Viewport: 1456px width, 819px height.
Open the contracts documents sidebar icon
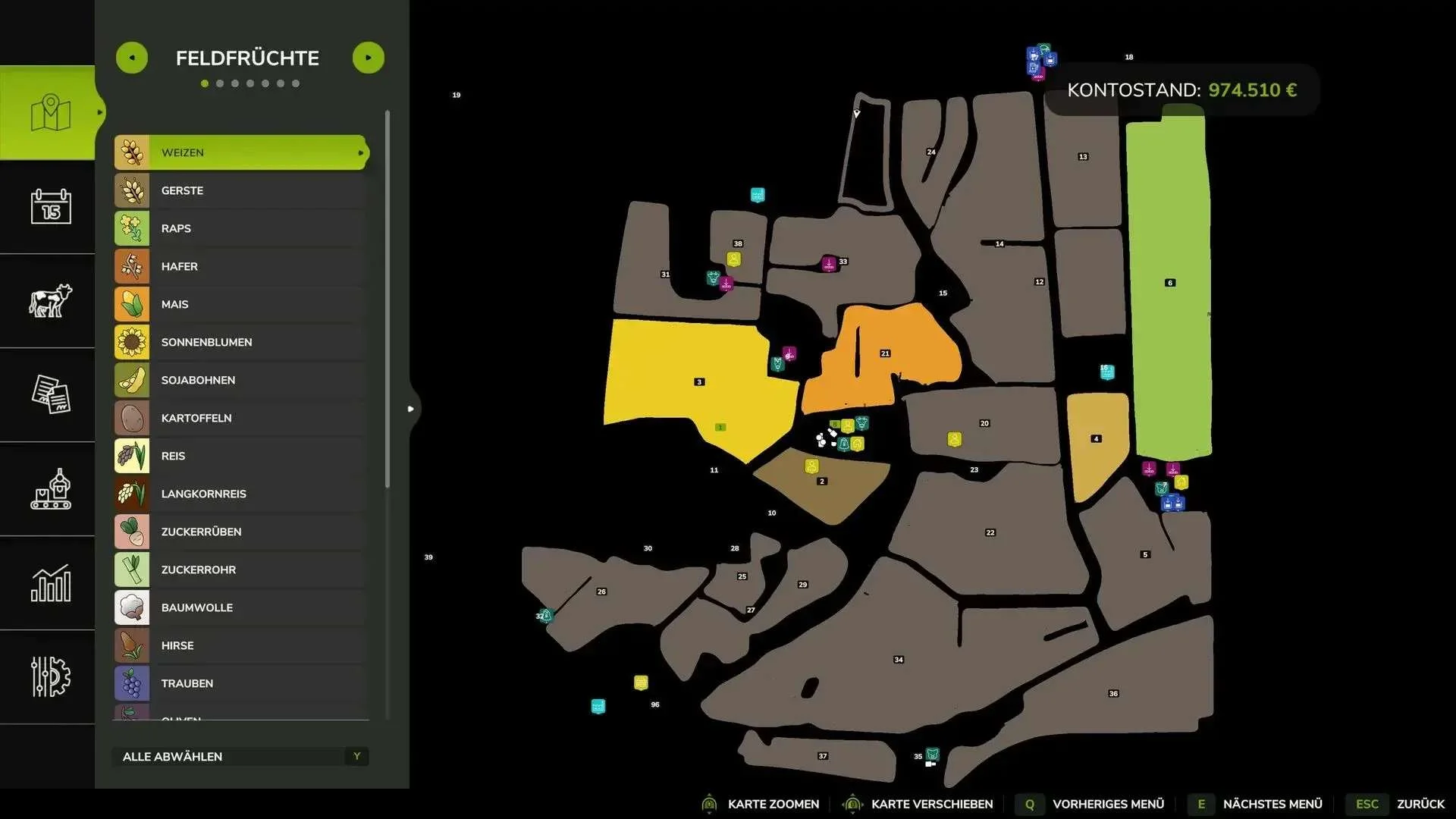pos(50,394)
